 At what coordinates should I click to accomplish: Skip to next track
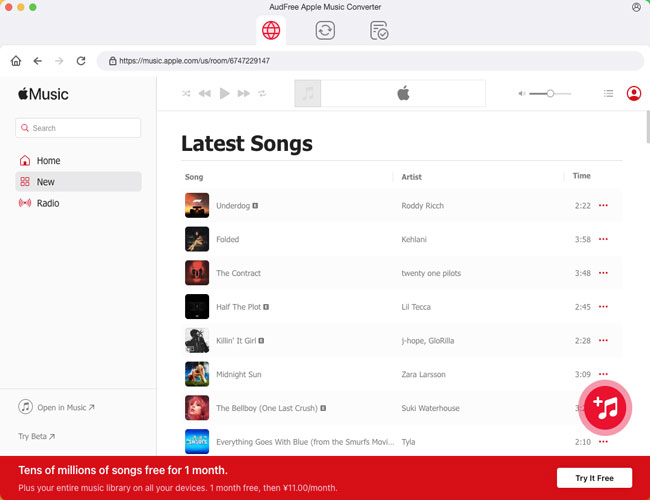click(244, 94)
